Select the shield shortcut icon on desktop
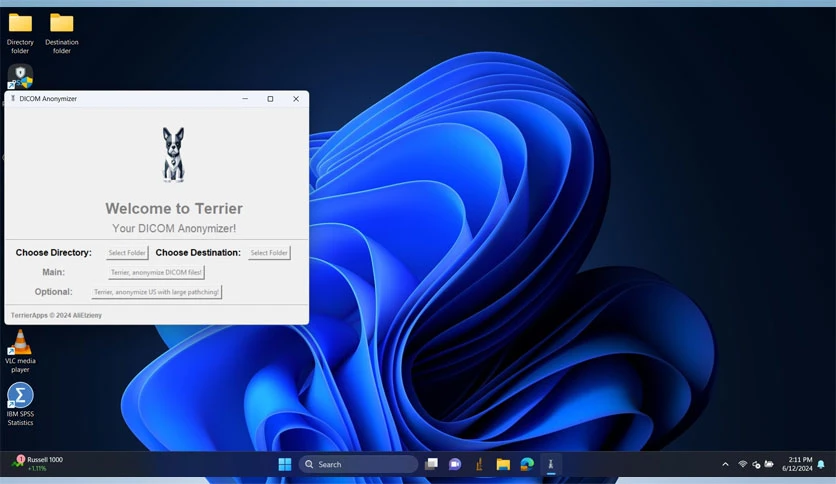This screenshot has width=836, height=484. tap(20, 76)
